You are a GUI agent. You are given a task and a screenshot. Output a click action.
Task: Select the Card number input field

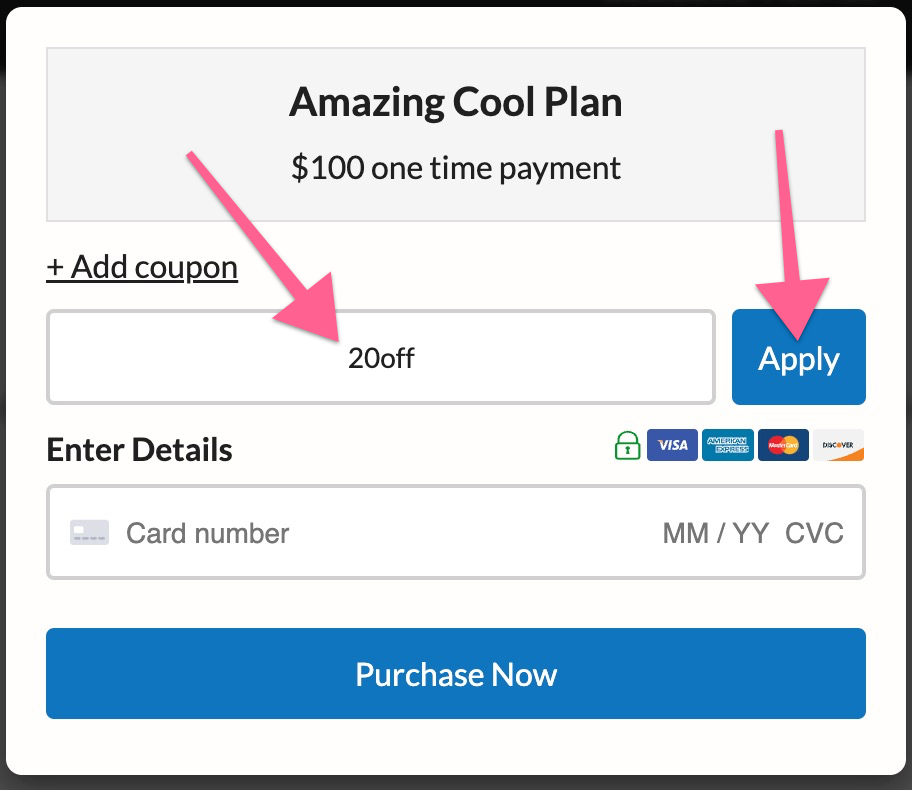[300, 532]
